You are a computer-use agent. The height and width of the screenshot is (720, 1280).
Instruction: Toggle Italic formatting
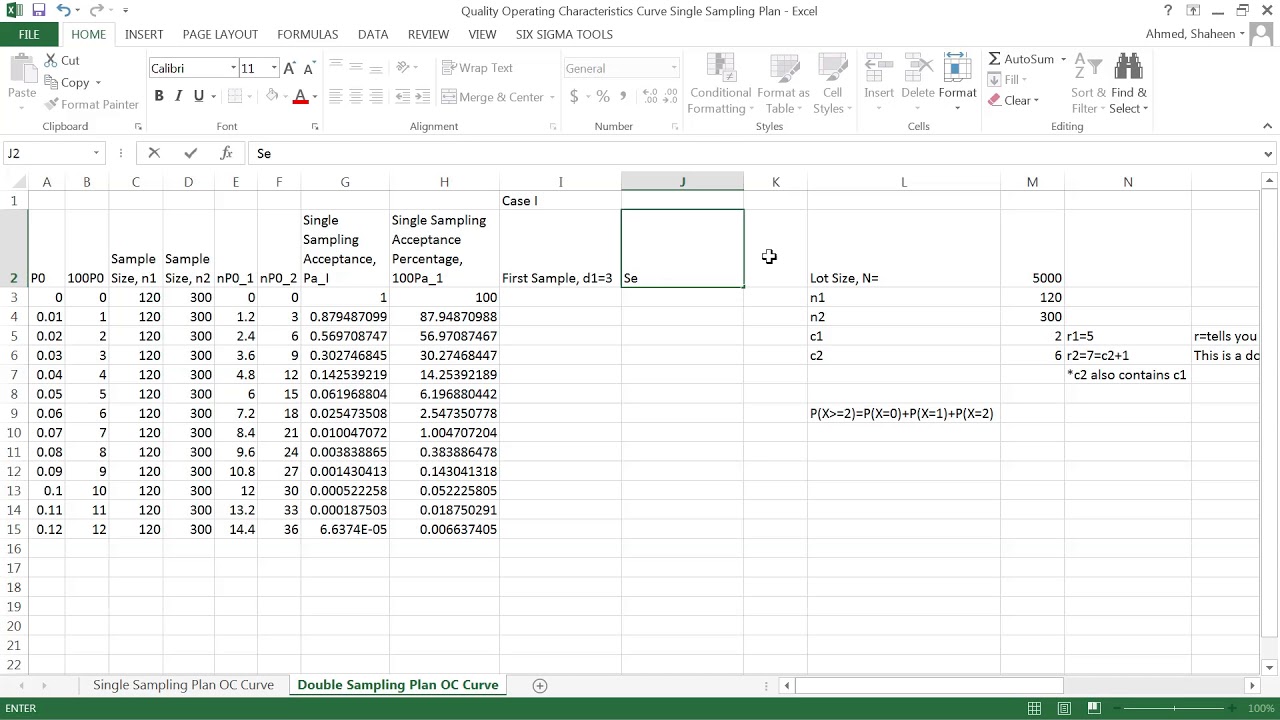[x=179, y=96]
